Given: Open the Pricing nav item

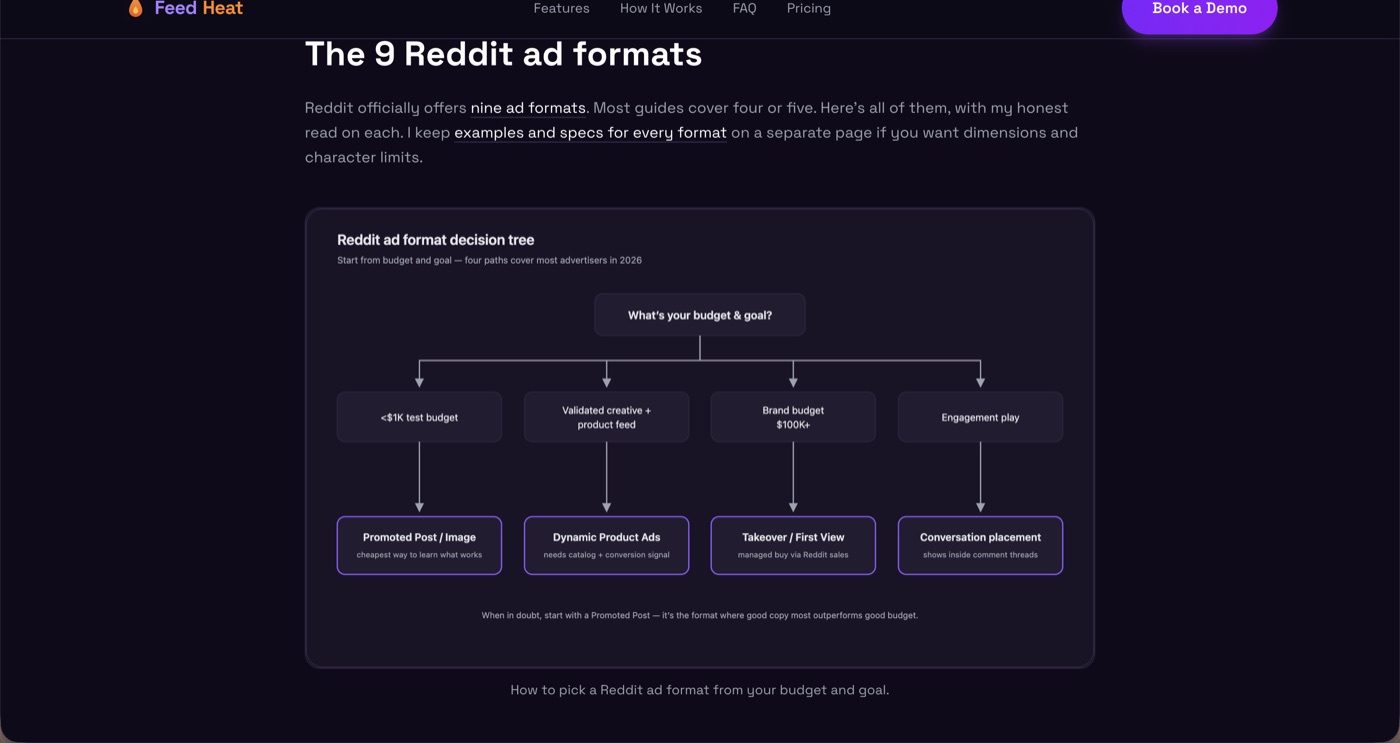Looking at the screenshot, I should 809,8.
